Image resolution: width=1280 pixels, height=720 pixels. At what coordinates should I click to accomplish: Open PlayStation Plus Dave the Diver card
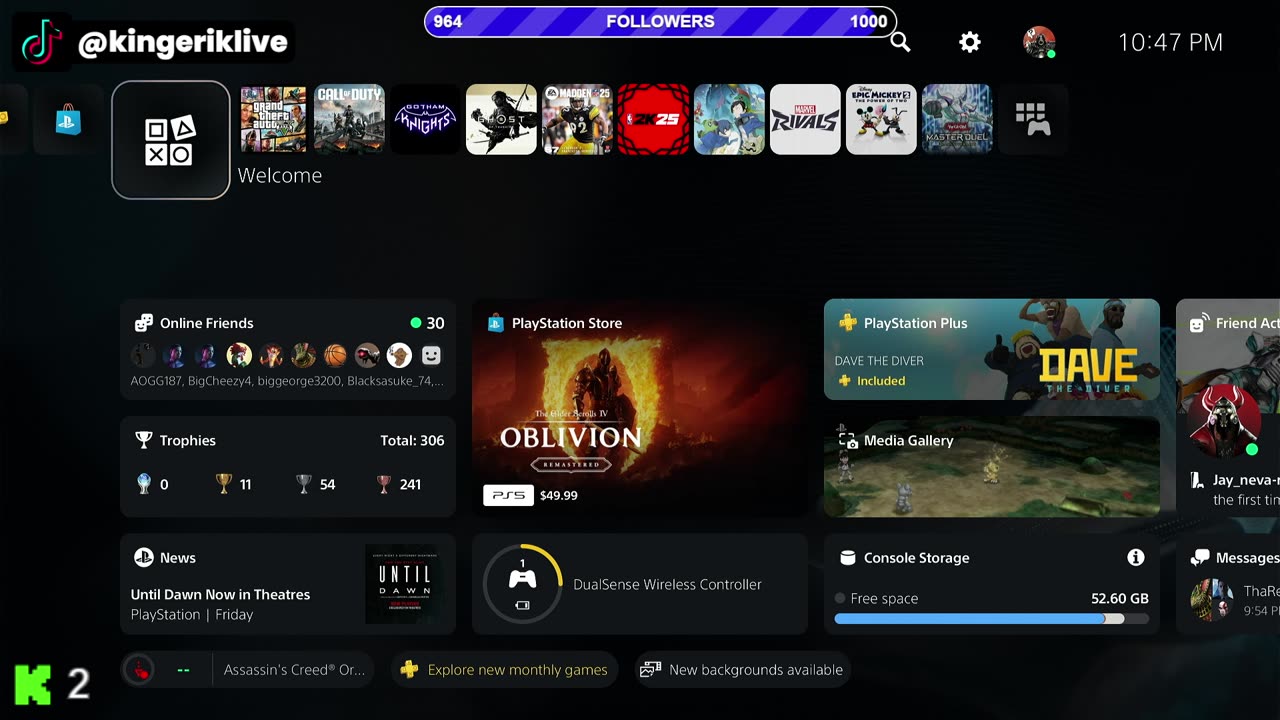pos(992,349)
